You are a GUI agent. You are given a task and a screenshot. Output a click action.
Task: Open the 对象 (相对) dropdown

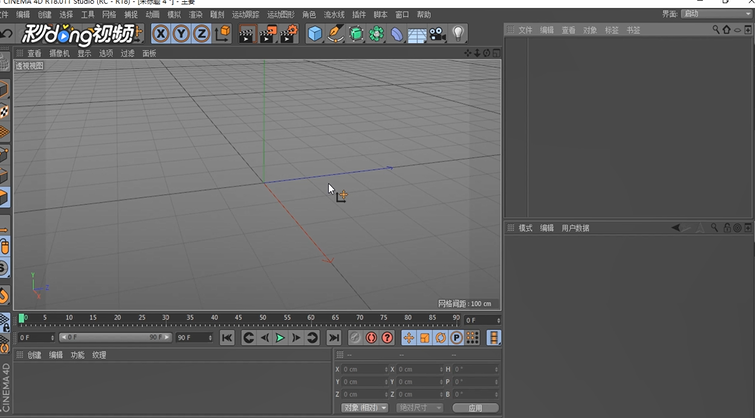(x=364, y=408)
